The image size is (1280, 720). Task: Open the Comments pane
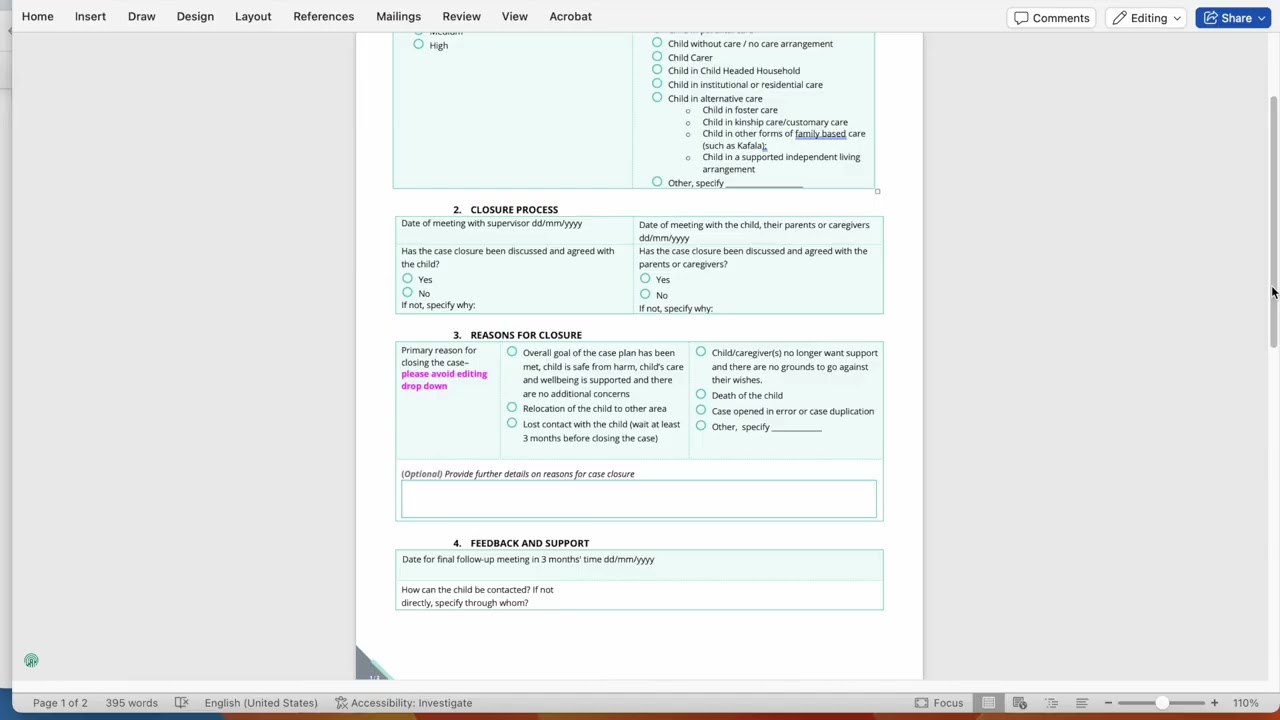tap(1051, 18)
